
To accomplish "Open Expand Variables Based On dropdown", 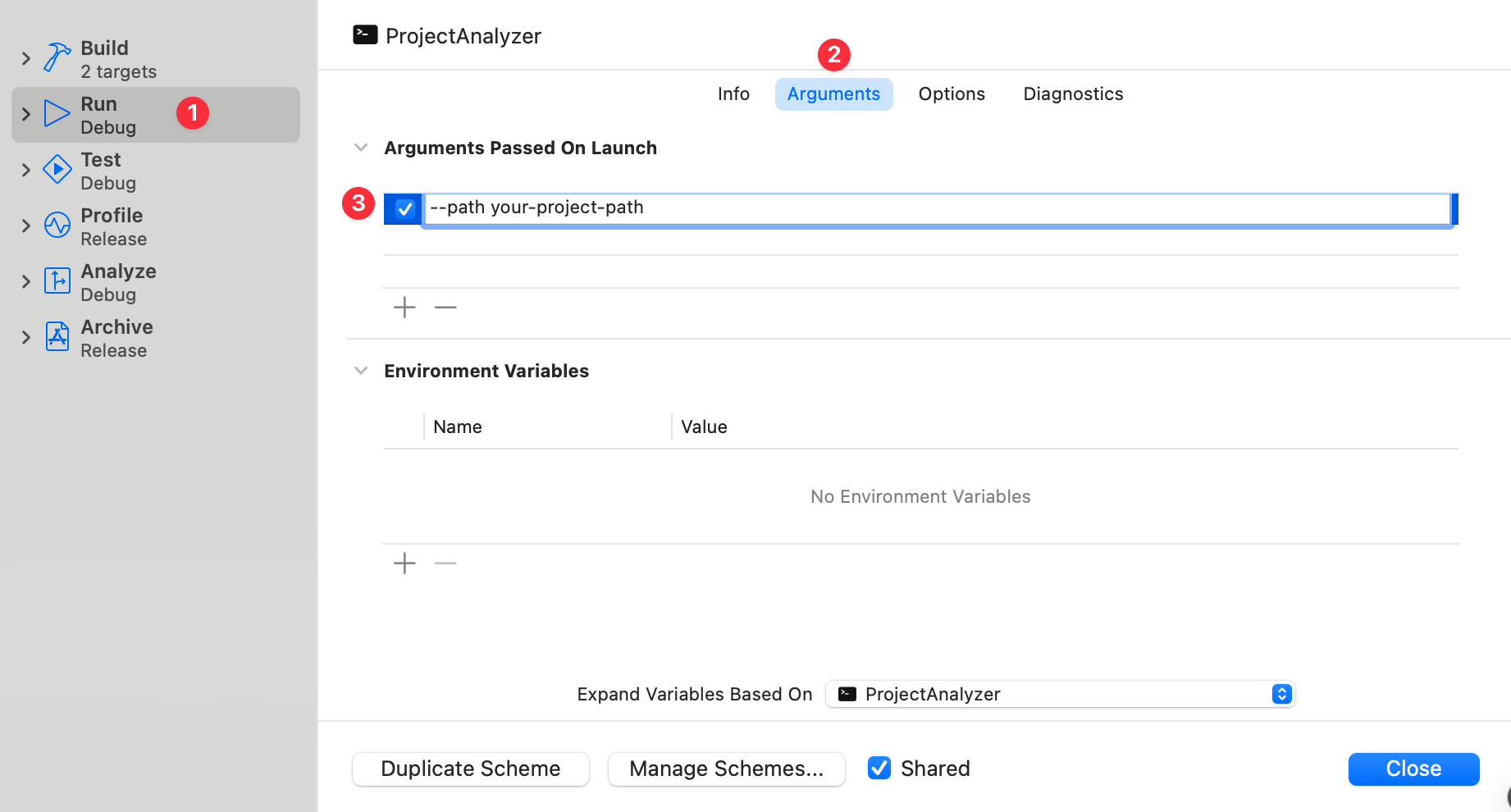I will (1060, 694).
